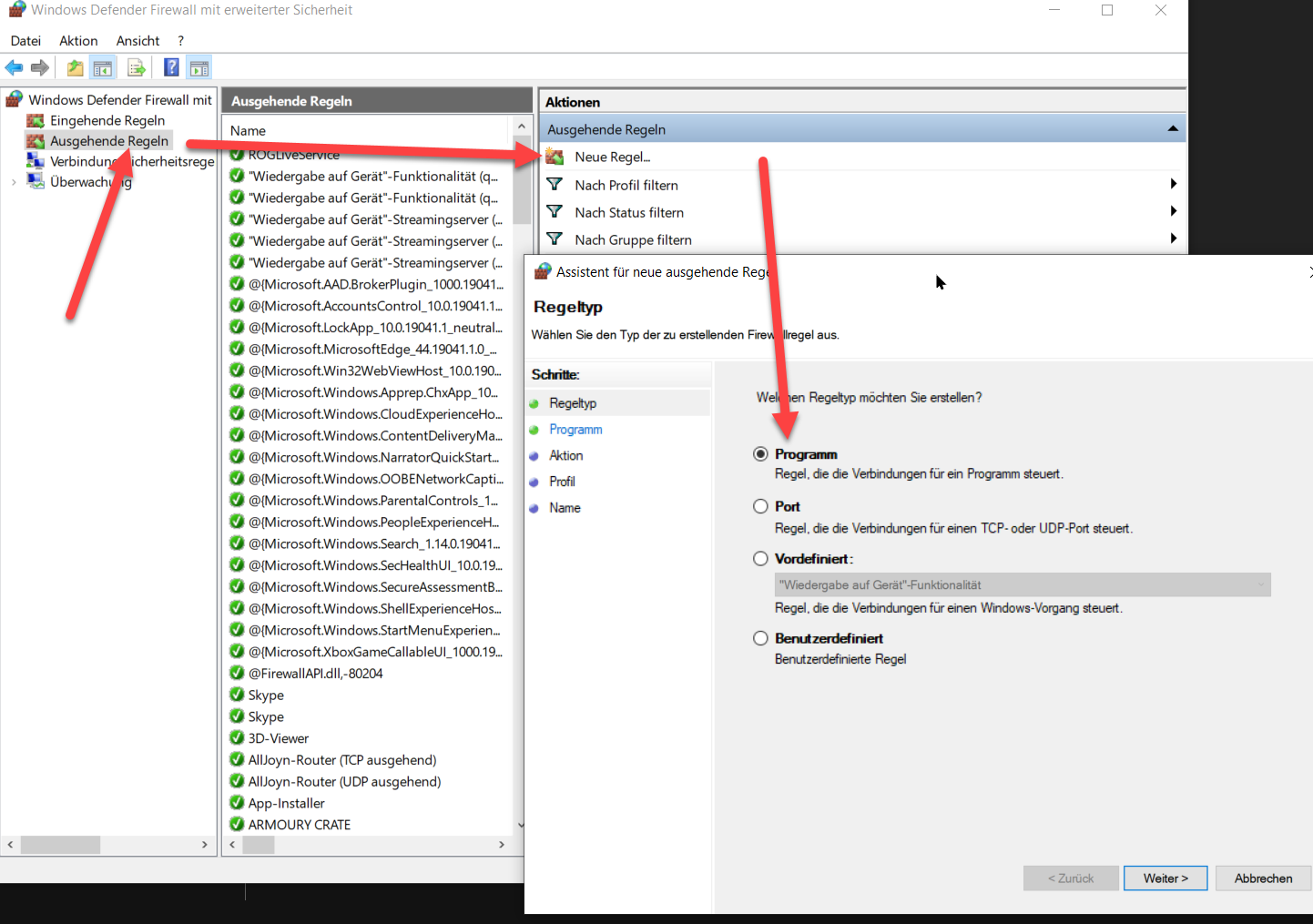Image resolution: width=1313 pixels, height=924 pixels.
Task: Open the Ansicht menu
Action: pyautogui.click(x=137, y=41)
